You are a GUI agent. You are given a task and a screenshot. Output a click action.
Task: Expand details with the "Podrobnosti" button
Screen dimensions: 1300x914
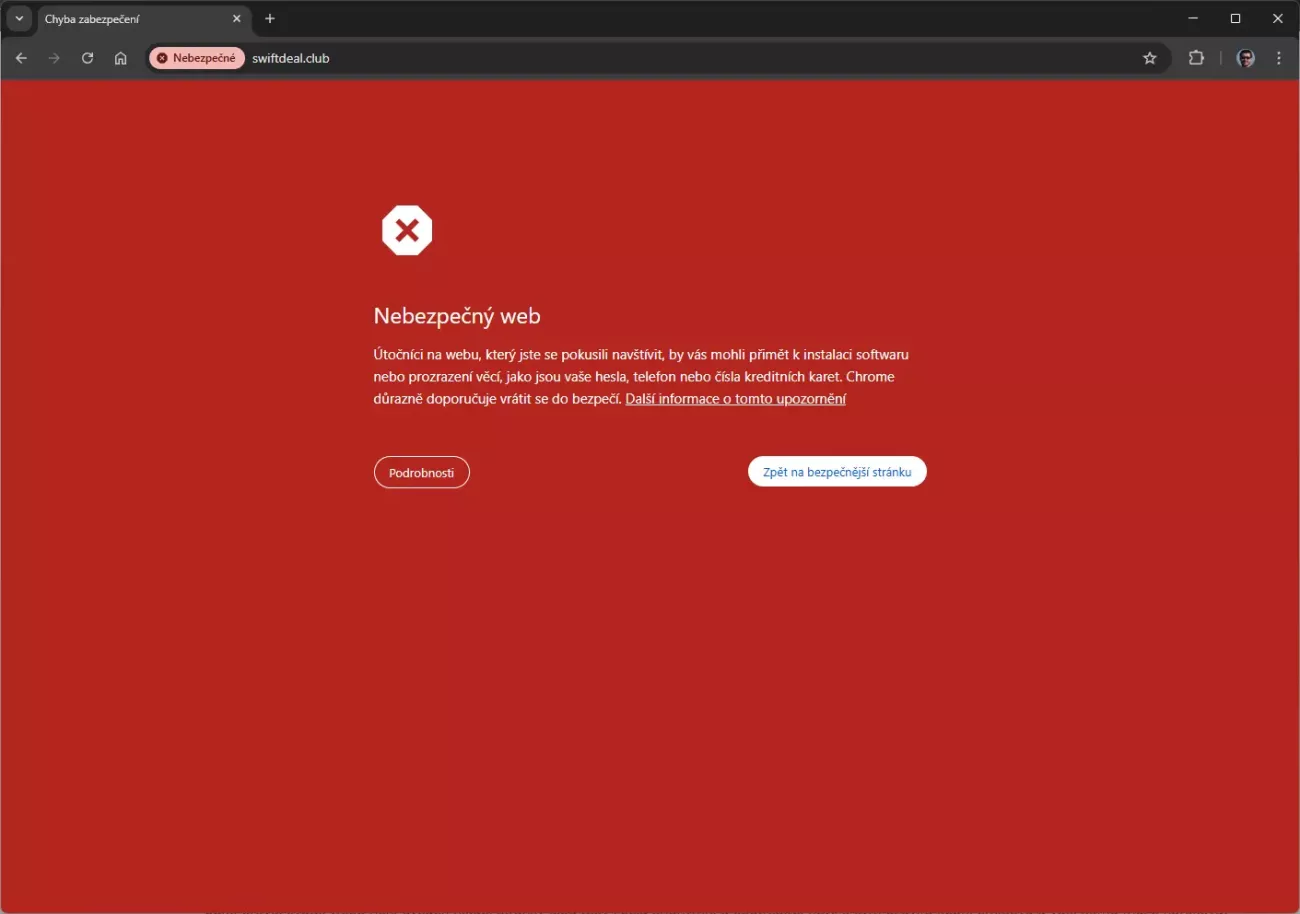(x=421, y=472)
